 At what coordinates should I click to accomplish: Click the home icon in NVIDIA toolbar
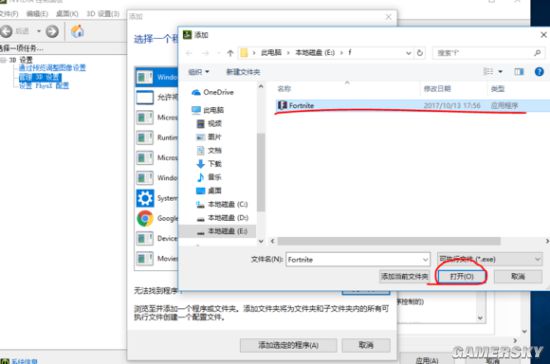point(77,32)
